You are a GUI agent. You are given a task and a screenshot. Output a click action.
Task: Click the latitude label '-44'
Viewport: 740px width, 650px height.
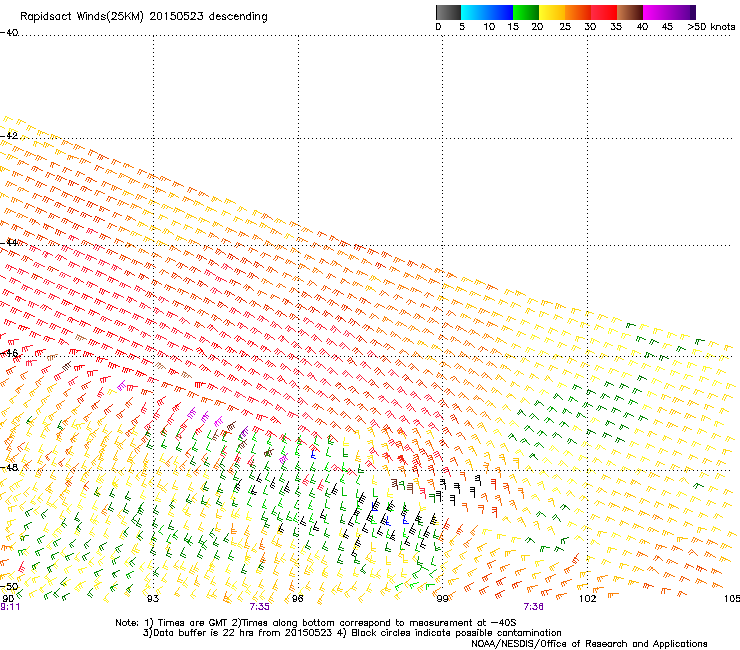(9, 242)
